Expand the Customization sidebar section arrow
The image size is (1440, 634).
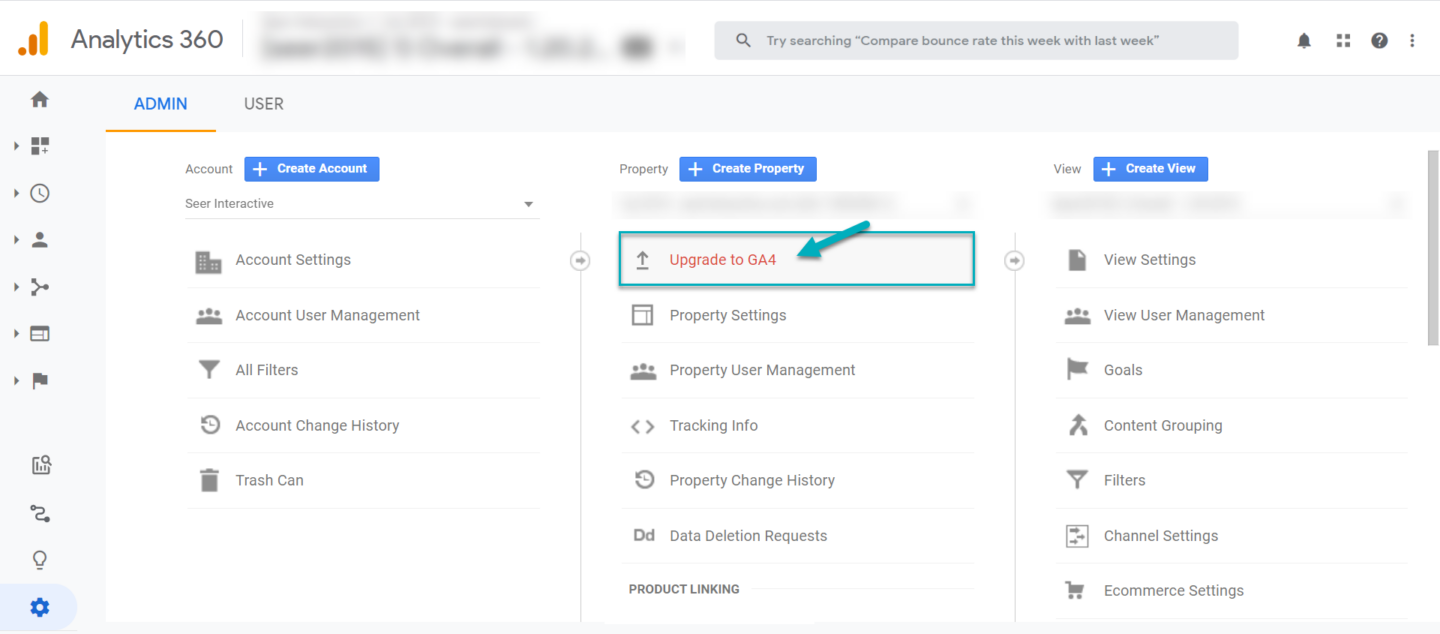click(x=16, y=147)
